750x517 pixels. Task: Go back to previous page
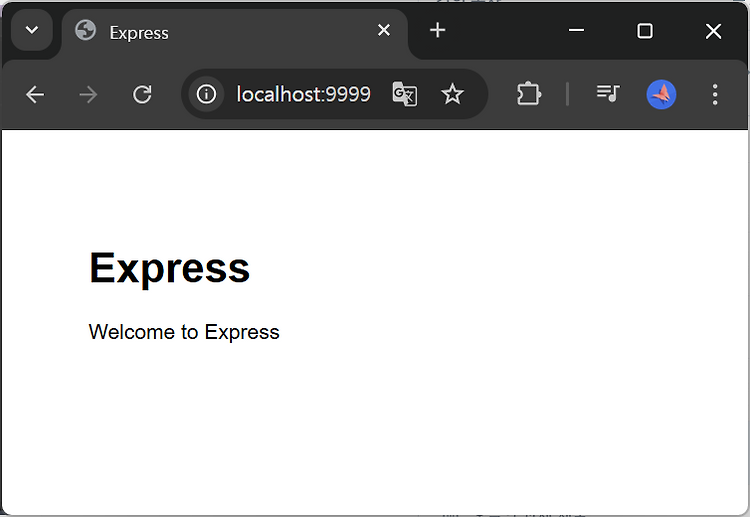tap(35, 94)
